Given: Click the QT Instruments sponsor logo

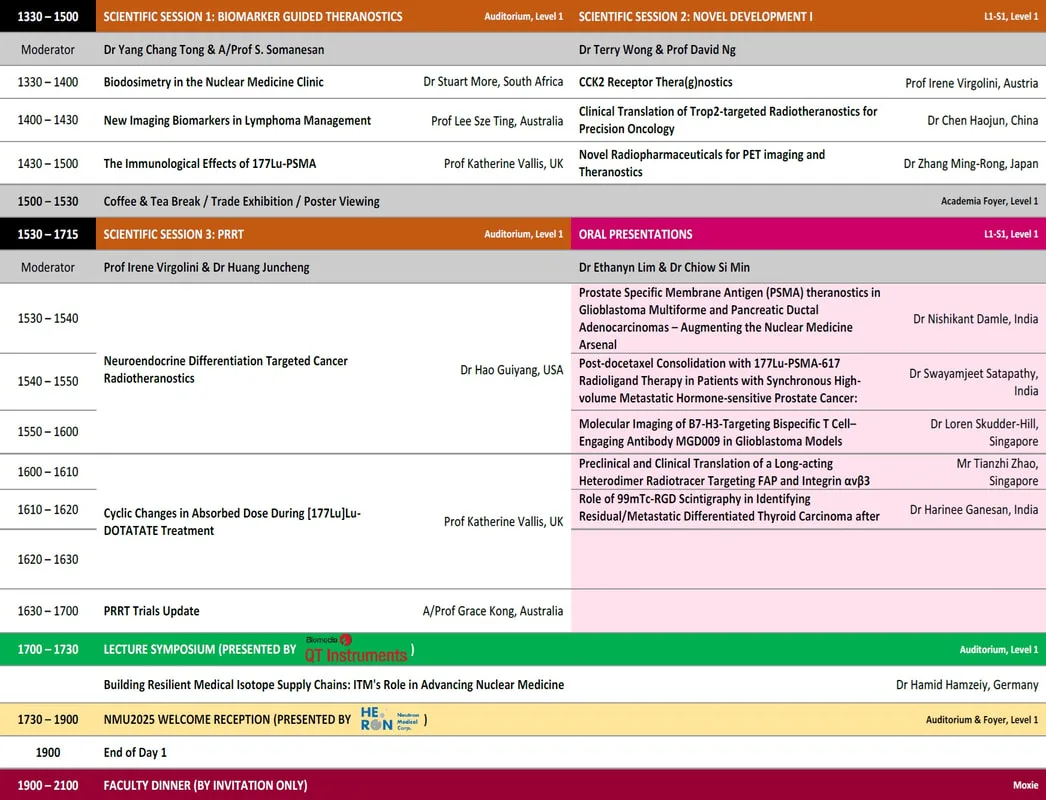Looking at the screenshot, I should click(356, 649).
